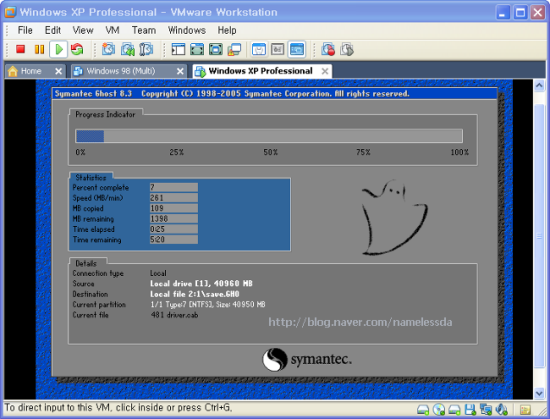Click the sound speaker device icon in status bar

[x=502, y=409]
